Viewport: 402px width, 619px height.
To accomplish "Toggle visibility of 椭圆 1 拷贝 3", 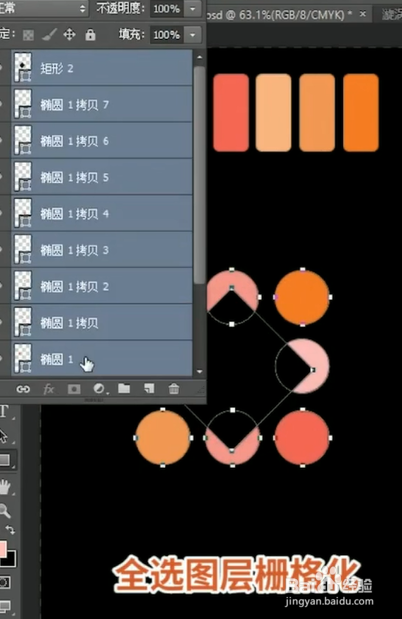I will (x=3, y=250).
